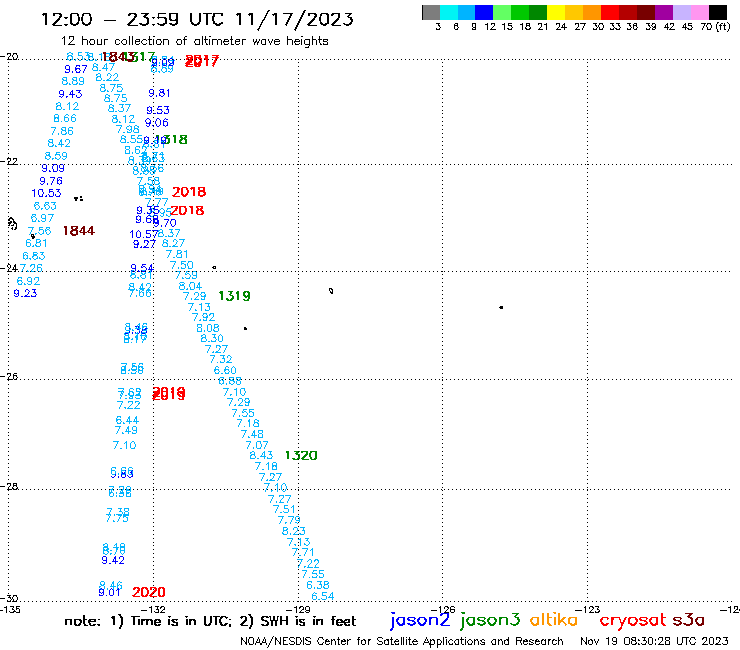Click the 'jason2' satellite legend label
Screen dimensions: 740x650
[x=420, y=620]
